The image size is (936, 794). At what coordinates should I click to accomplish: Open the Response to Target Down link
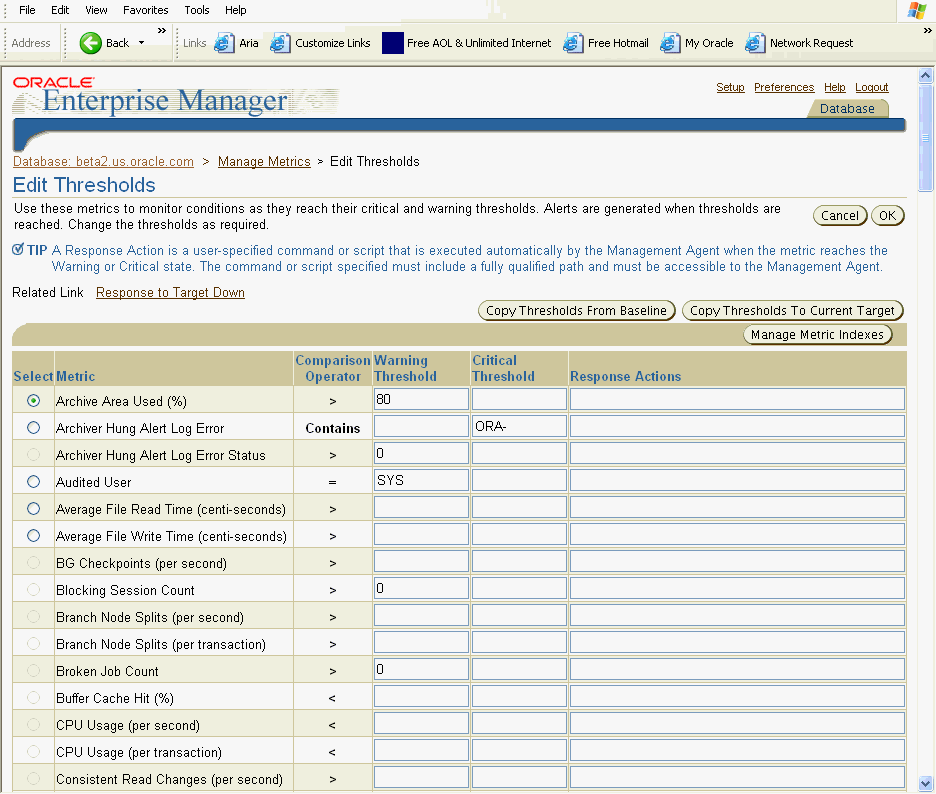170,292
